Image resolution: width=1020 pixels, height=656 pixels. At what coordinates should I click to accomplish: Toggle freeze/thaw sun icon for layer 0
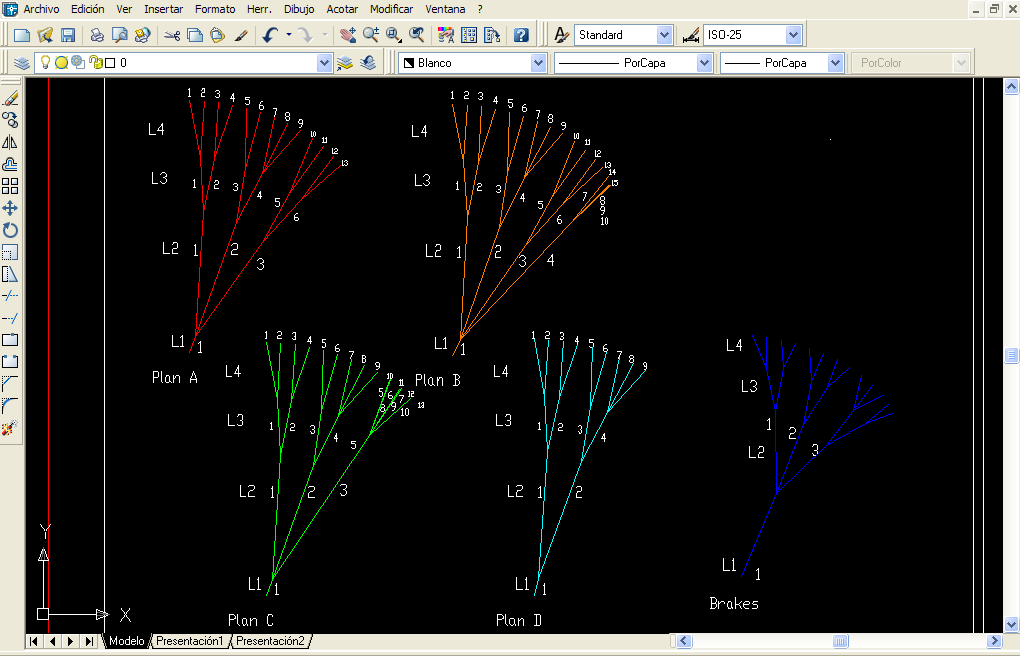(61, 62)
